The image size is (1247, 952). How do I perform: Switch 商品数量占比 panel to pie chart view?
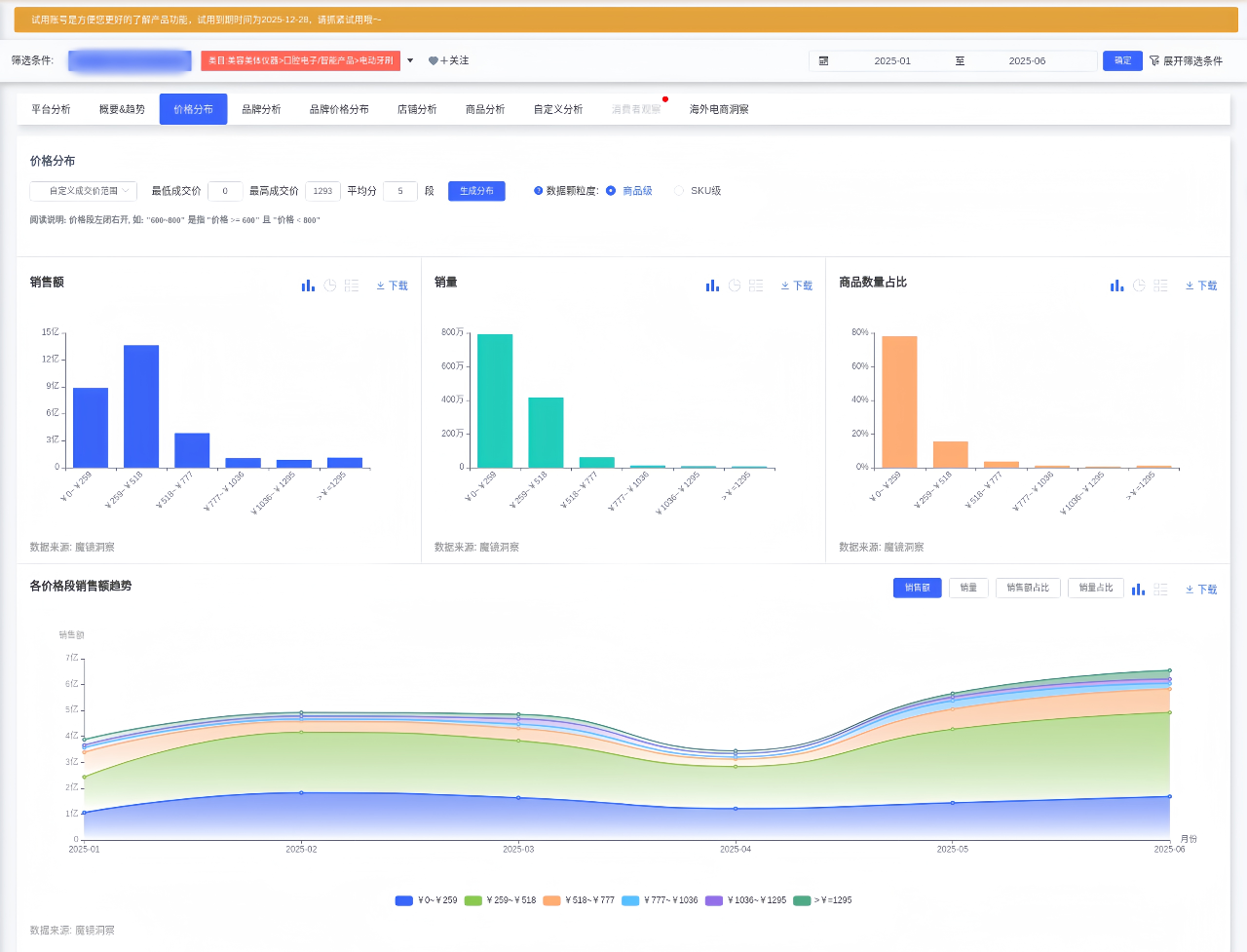1139,286
